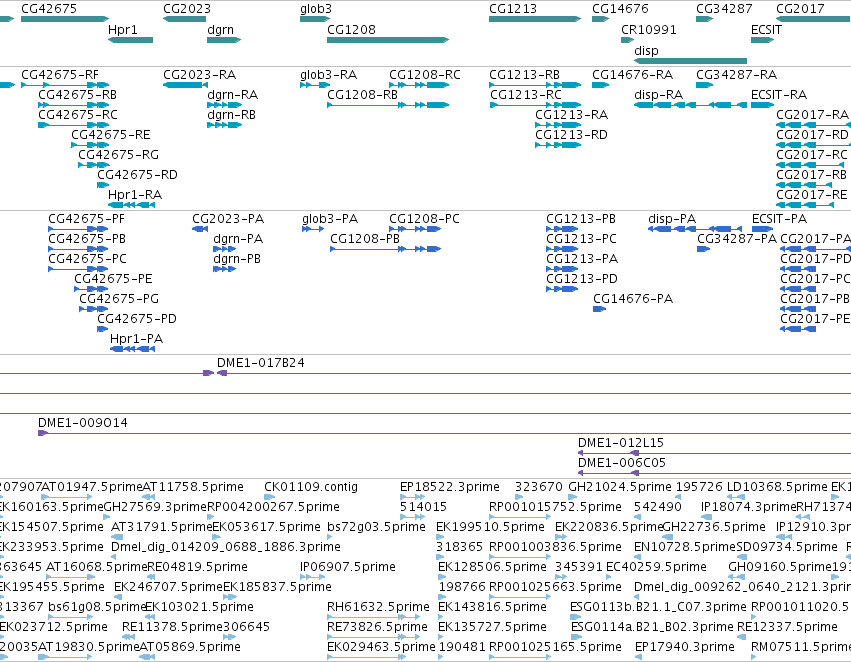Image resolution: width=851 pixels, height=662 pixels.
Task: Select protein ECSIT-PA
Action: tap(763, 229)
